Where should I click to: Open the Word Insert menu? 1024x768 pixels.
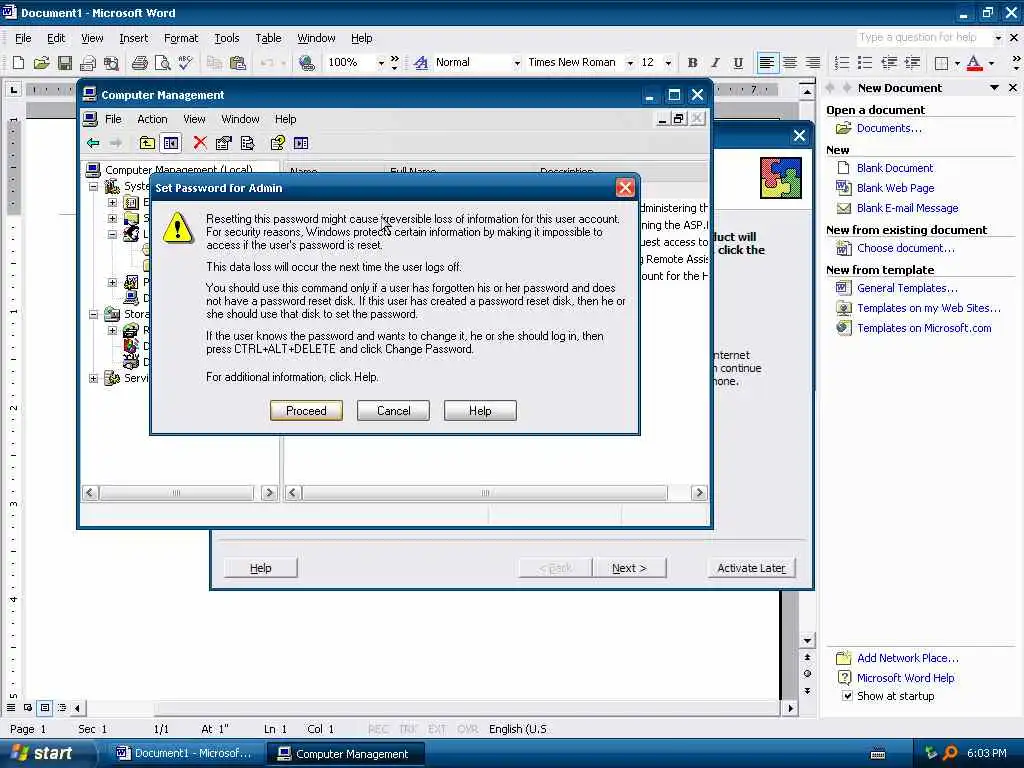pos(133,38)
